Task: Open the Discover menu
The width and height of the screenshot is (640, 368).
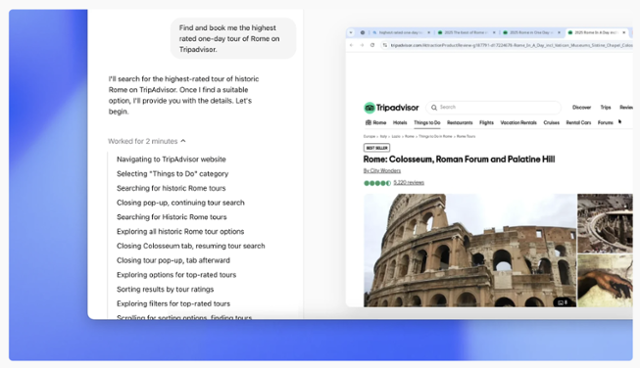Action: (582, 107)
